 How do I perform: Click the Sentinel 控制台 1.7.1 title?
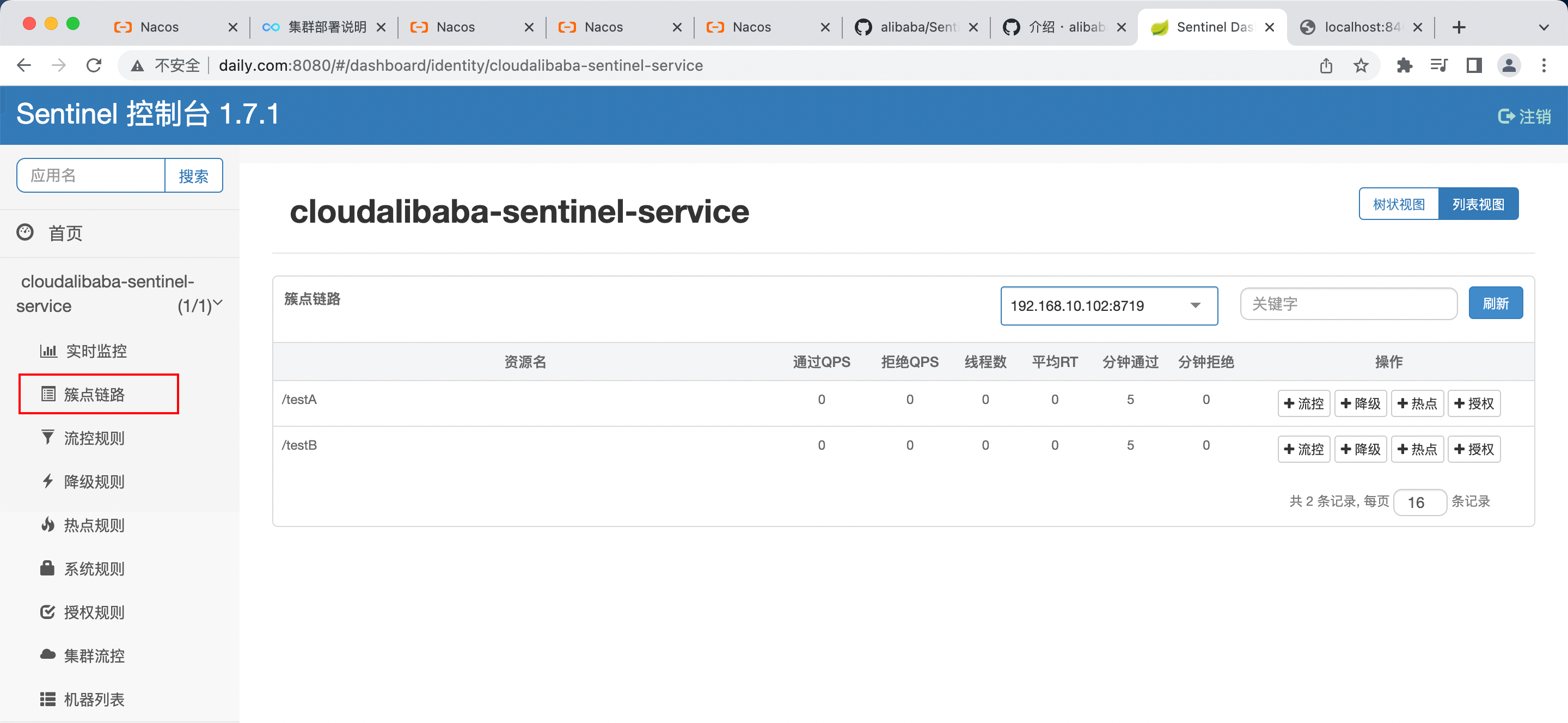[148, 114]
